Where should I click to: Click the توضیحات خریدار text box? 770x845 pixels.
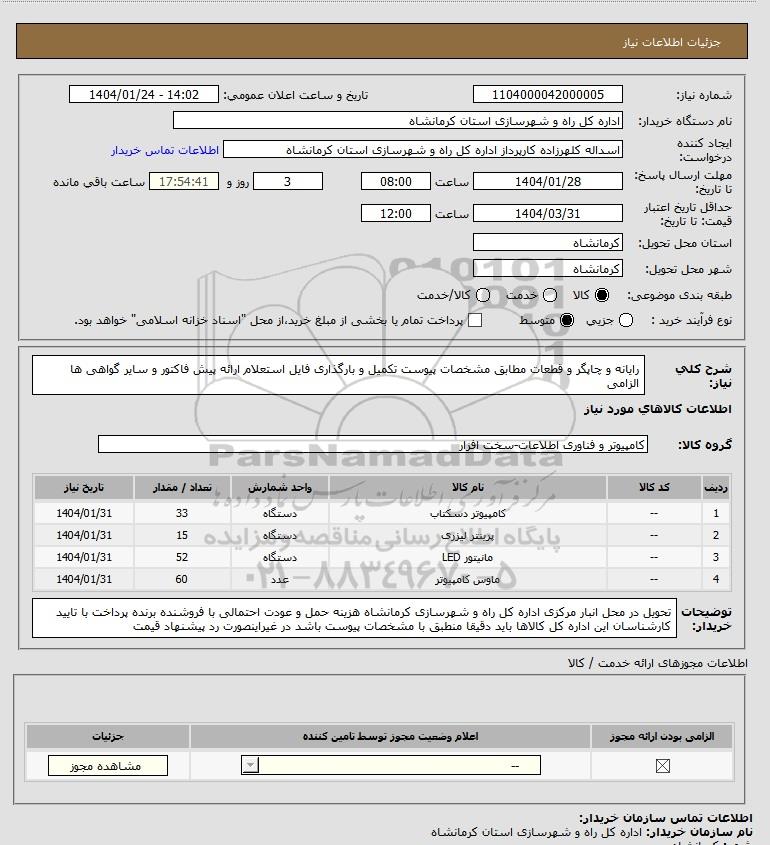tap(355, 618)
